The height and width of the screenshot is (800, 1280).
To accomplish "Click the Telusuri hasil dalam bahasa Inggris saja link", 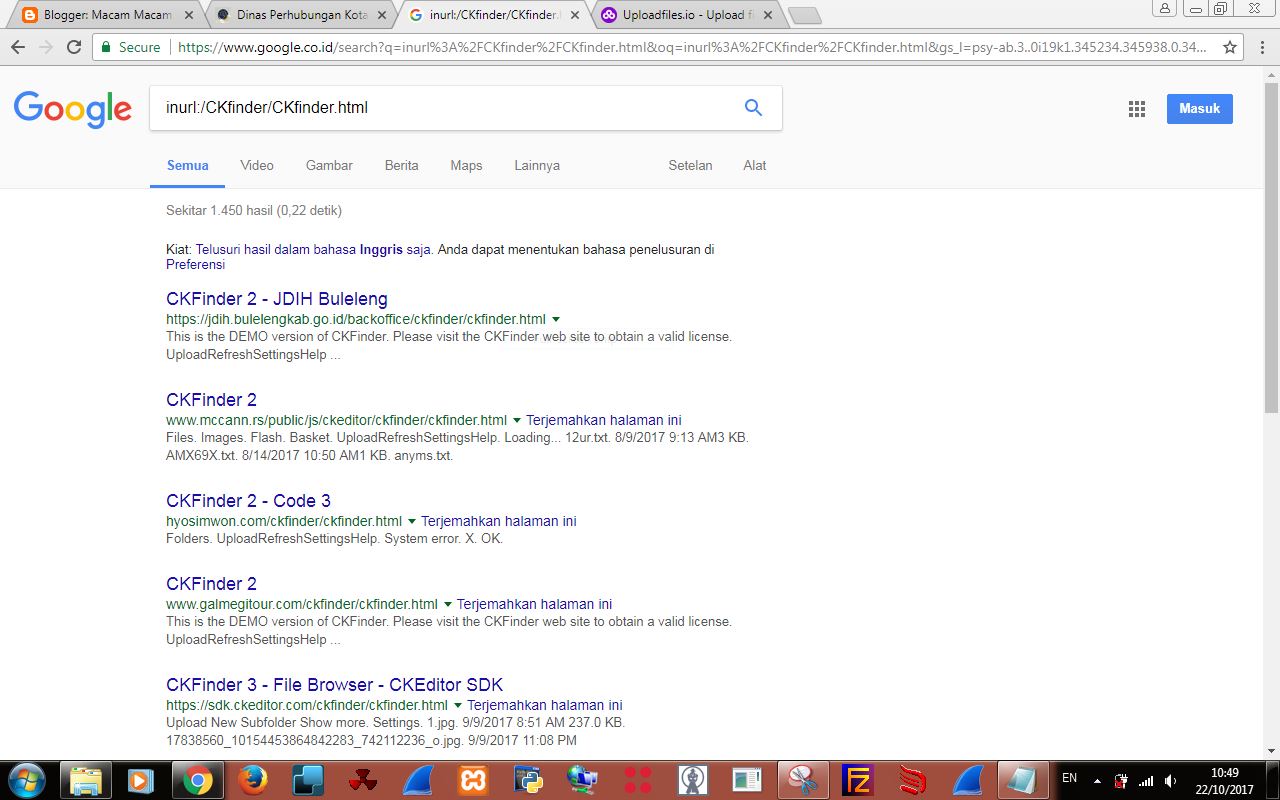I will point(313,250).
